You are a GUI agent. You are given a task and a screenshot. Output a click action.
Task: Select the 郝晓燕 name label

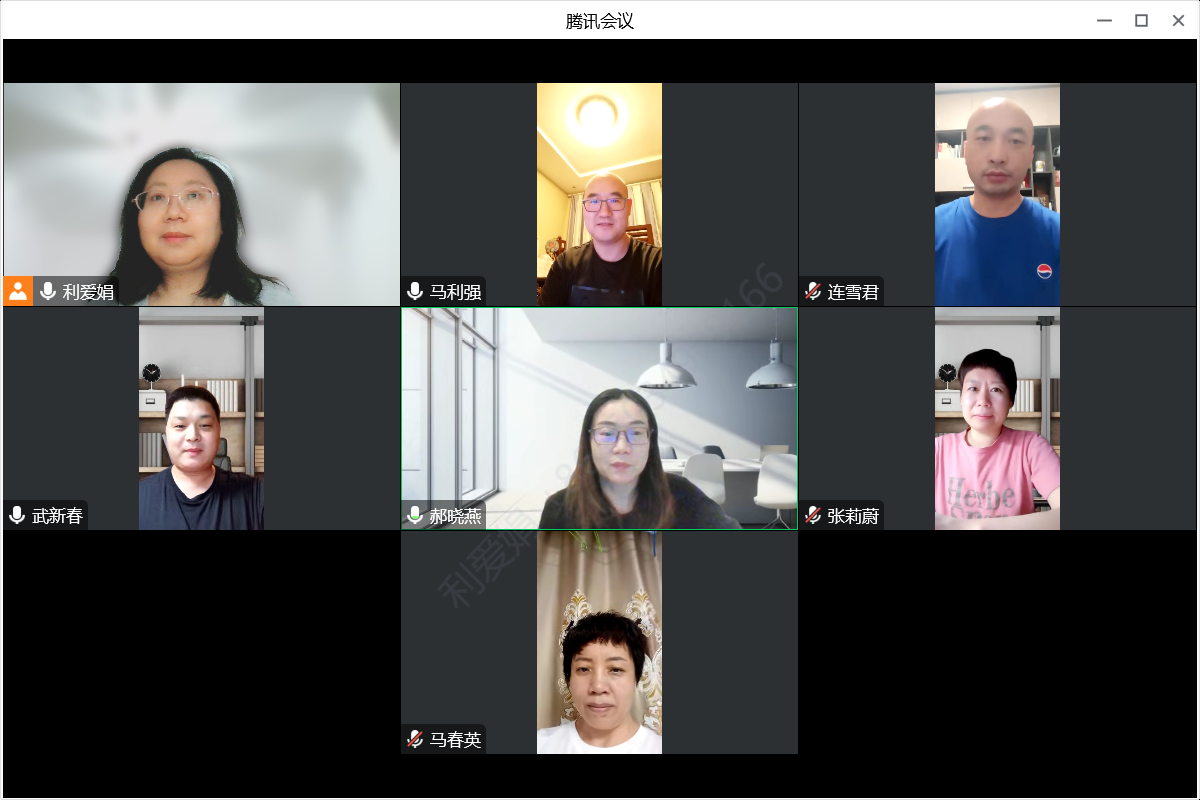pyautogui.click(x=456, y=516)
